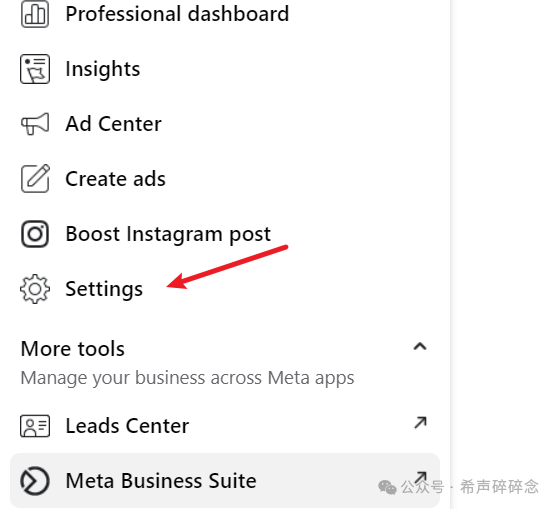Select Ad Center label
This screenshot has width=557, height=509.
(113, 124)
